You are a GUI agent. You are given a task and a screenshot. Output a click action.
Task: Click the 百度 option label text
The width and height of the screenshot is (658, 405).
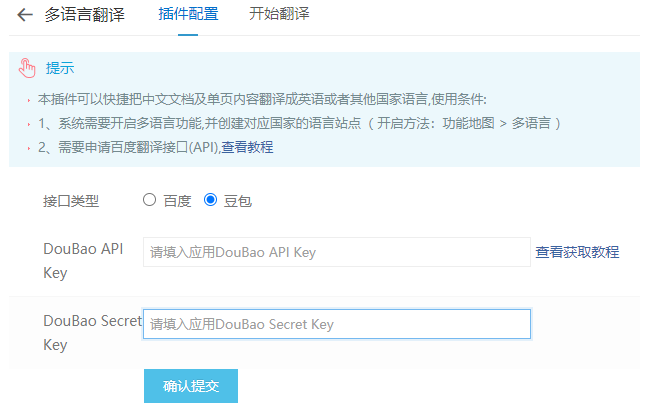click(177, 201)
